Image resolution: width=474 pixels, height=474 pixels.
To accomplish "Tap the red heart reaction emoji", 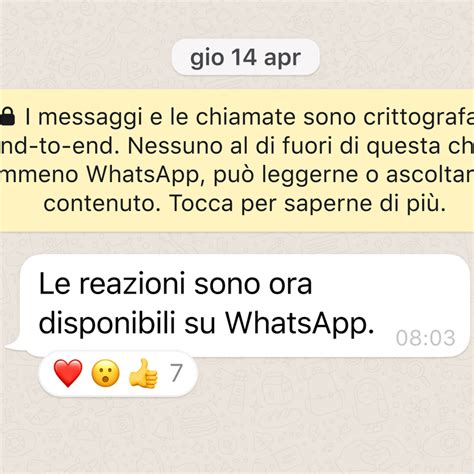I will tap(68, 373).
